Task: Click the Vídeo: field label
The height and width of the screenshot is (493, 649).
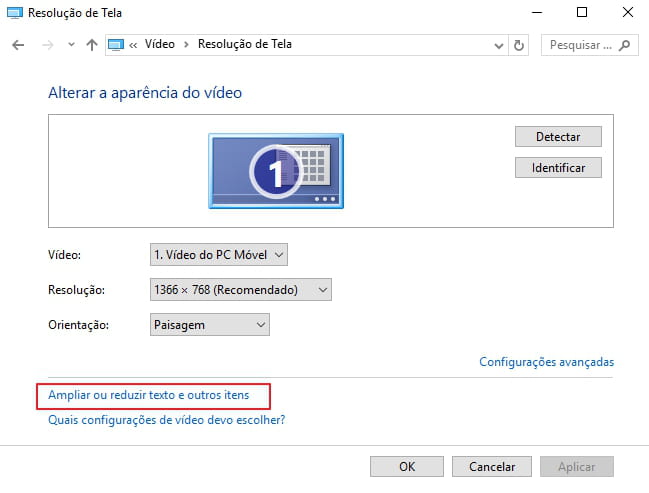Action: point(65,255)
